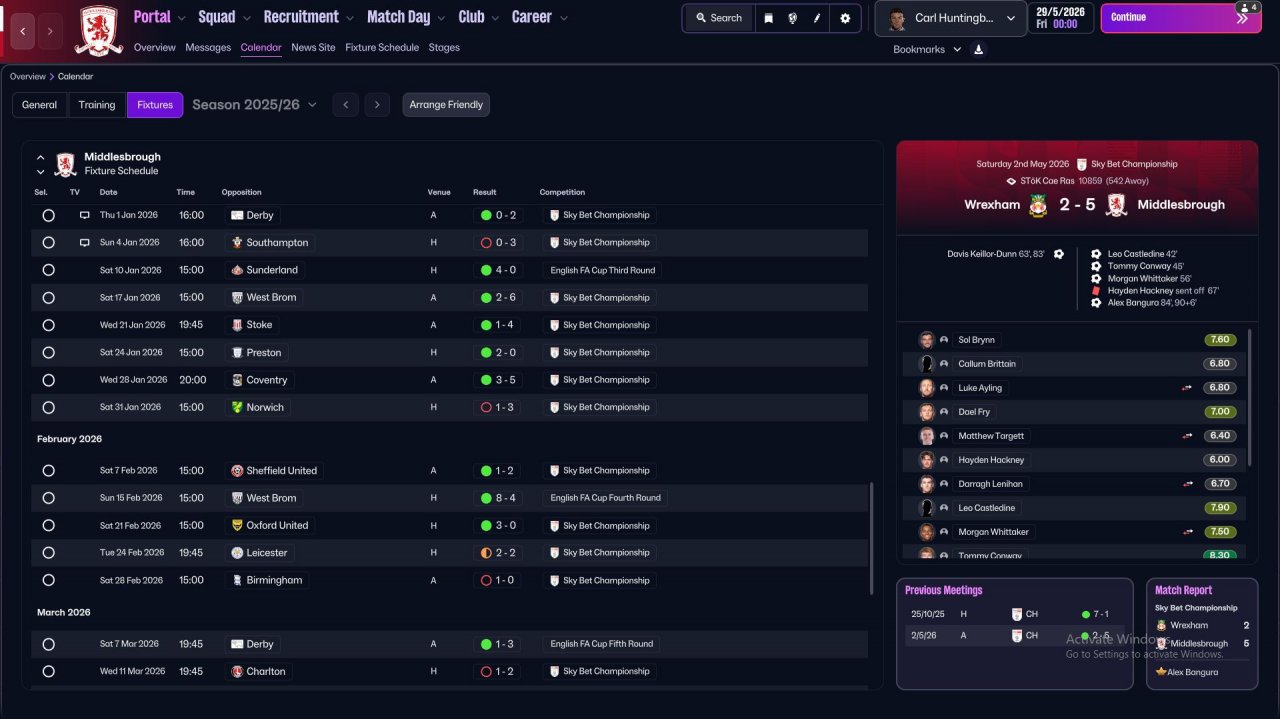Select the Derby 1 Jan fixture radio

48,215
